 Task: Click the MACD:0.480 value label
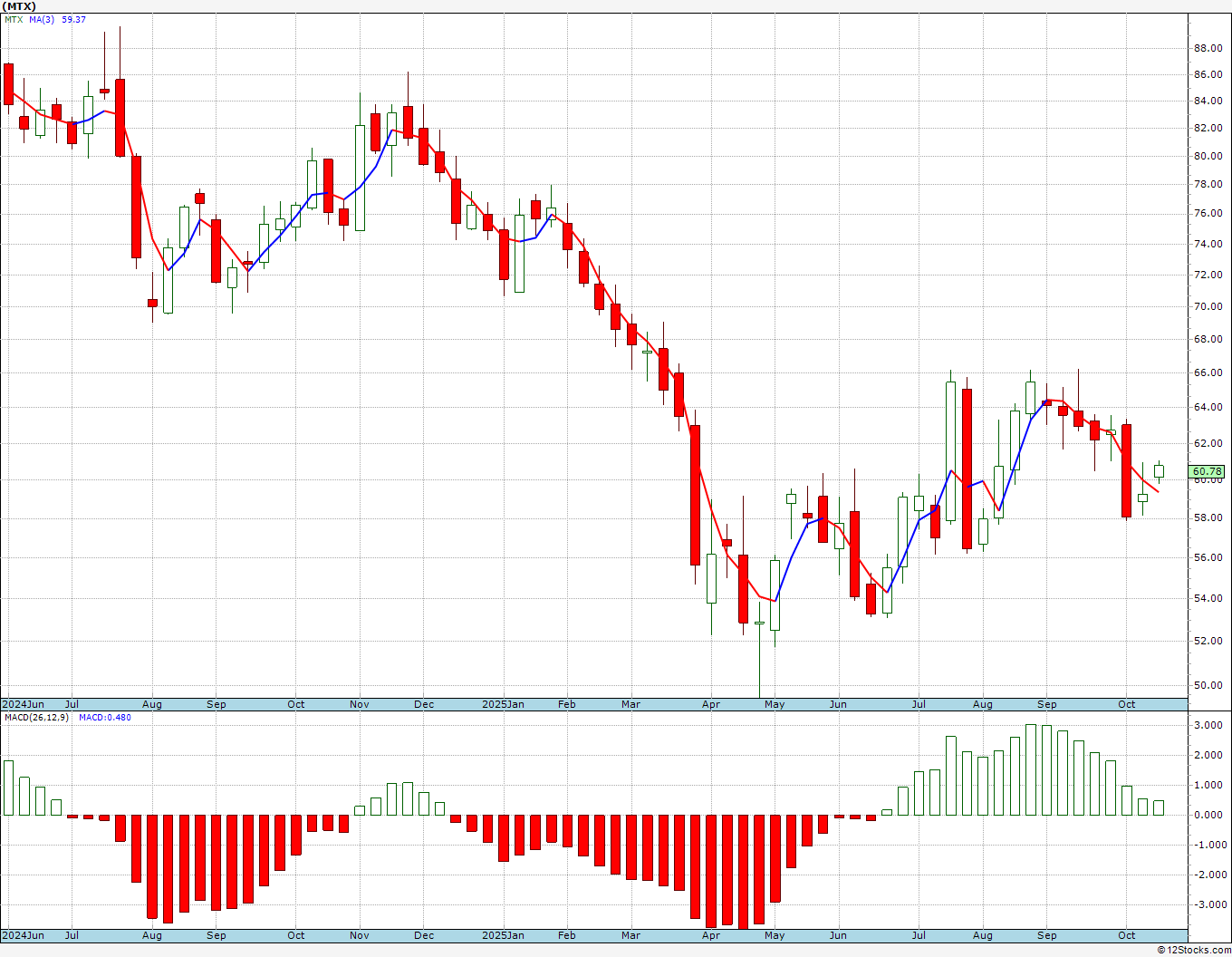tap(104, 718)
